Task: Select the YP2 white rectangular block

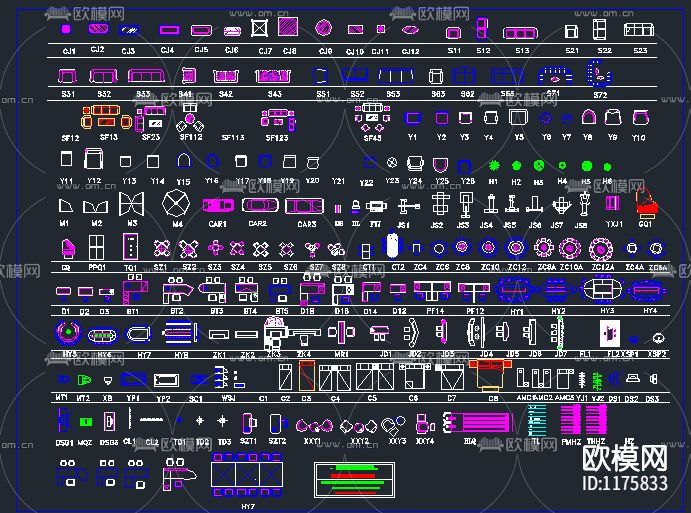Action: pos(166,380)
